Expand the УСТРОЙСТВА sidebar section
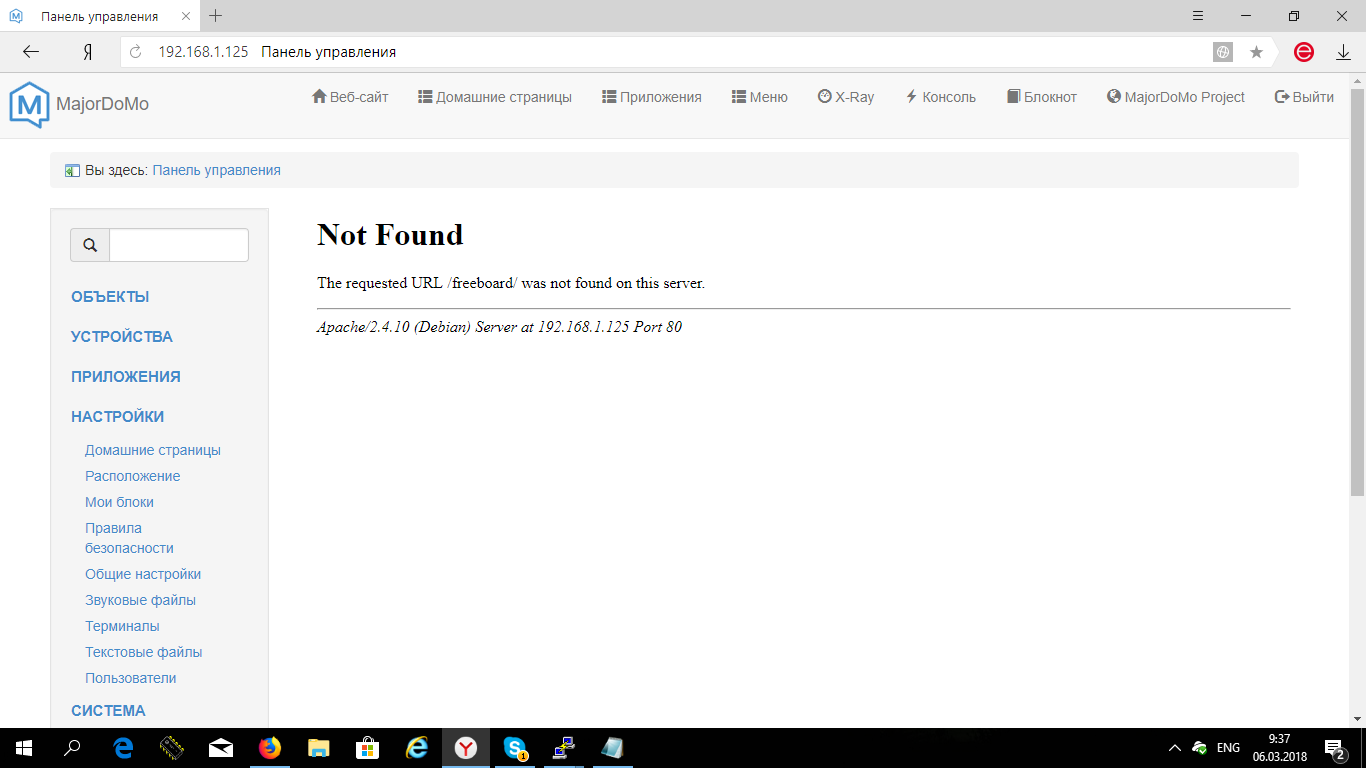The height and width of the screenshot is (768, 1366). pos(122,337)
